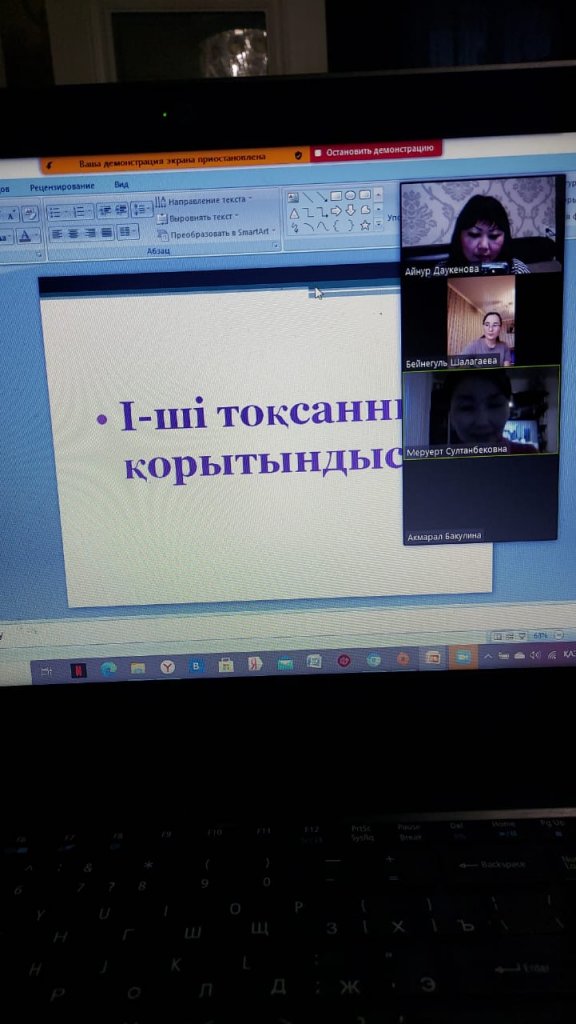Open Microsoft Edge from the taskbar
Screen dimensions: 576x1024
pos(108,668)
